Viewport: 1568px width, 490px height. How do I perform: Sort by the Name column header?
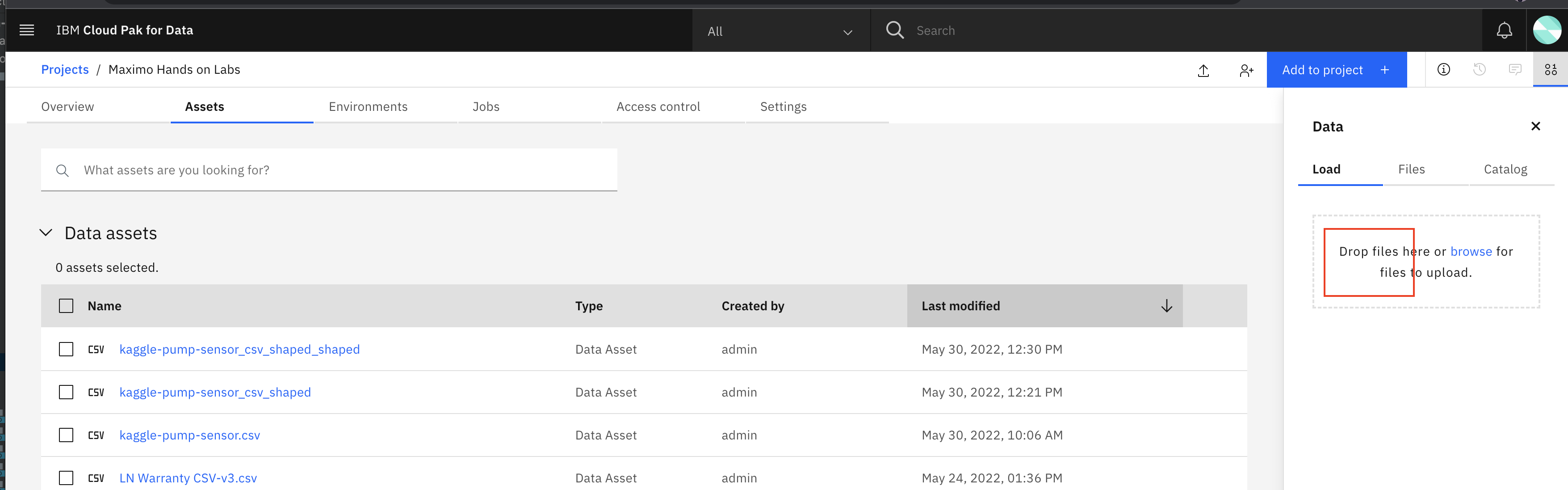tap(104, 306)
